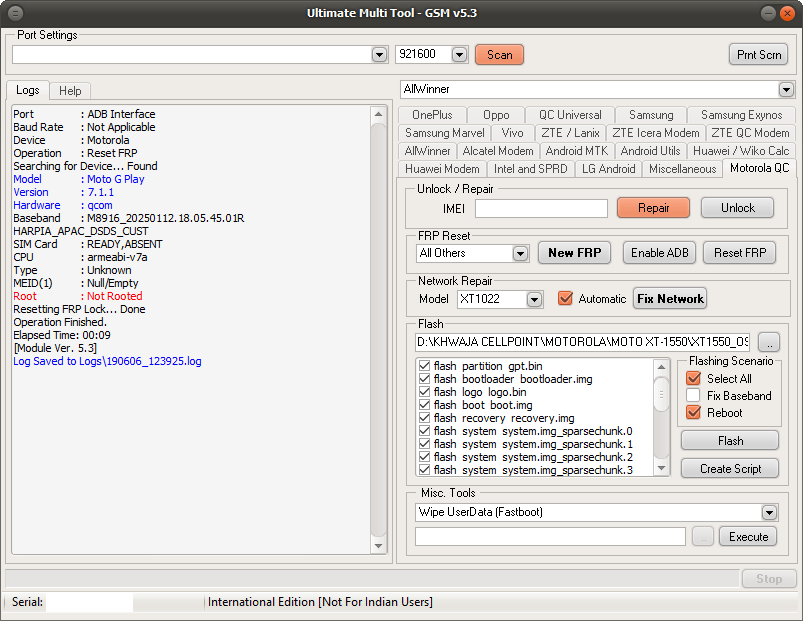Open the All Others FRP dropdown
803x621 pixels.
point(520,253)
